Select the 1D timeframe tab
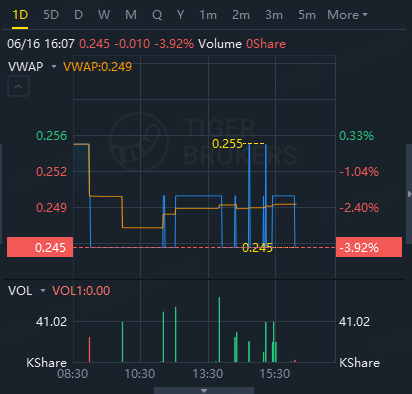412x394 pixels. pyautogui.click(x=20, y=15)
